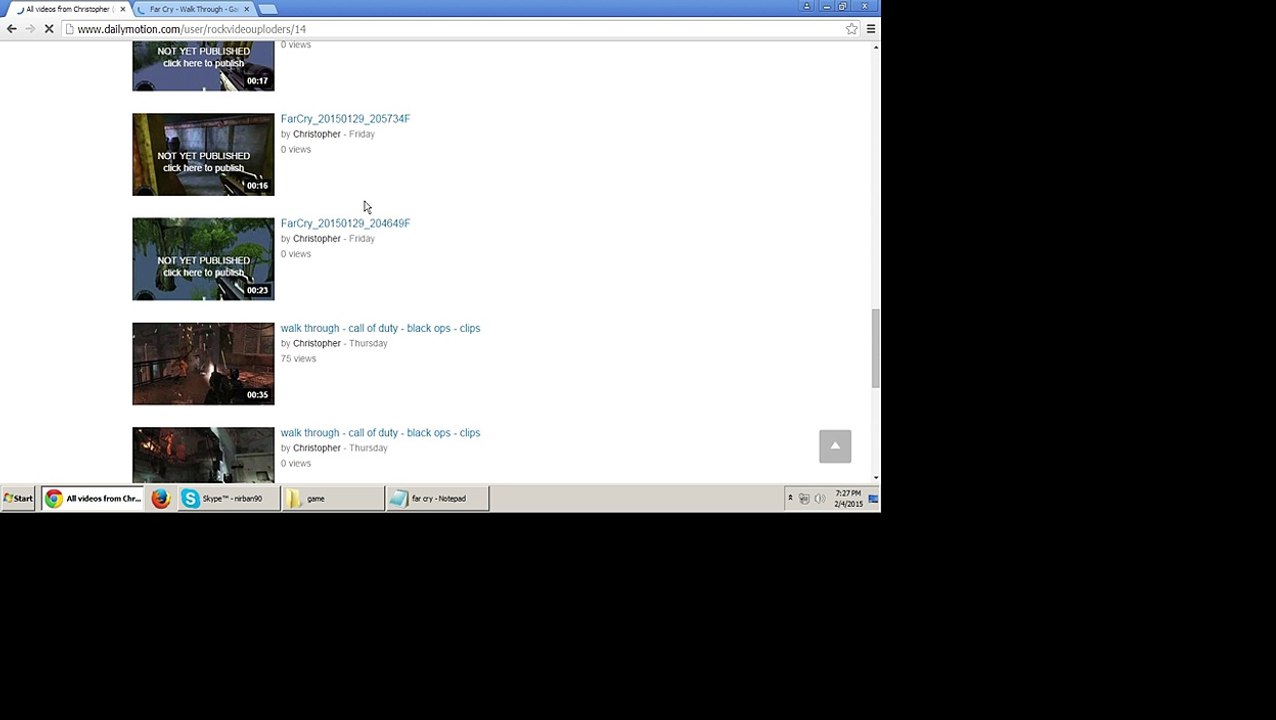This screenshot has width=1276, height=720.
Task: Publish the 00:16 FarCry_205734F thumbnail
Action: (203, 154)
